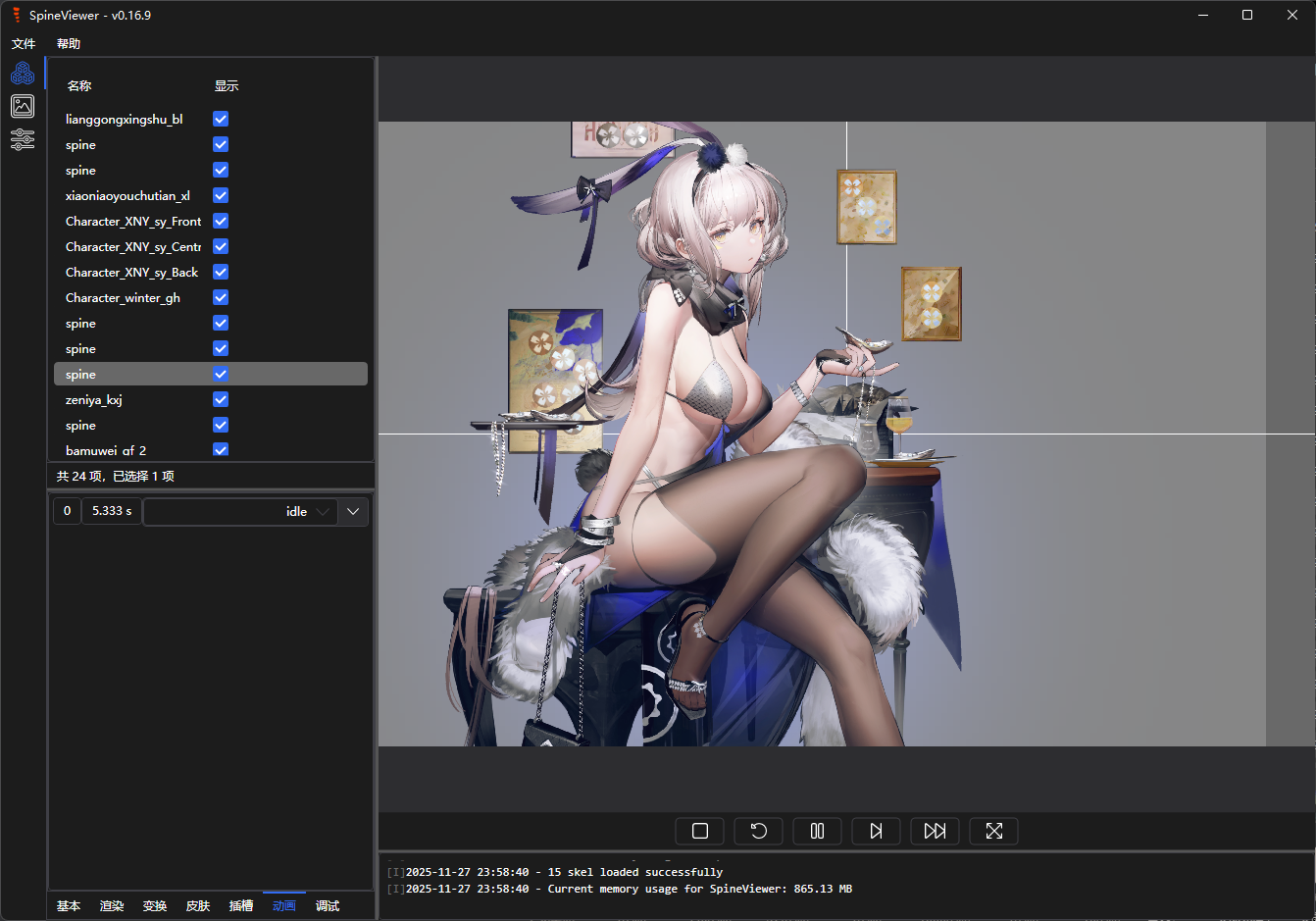1316x921 pixels.
Task: Toggle fullscreen preview with the expand arrows icon
Action: (x=994, y=831)
